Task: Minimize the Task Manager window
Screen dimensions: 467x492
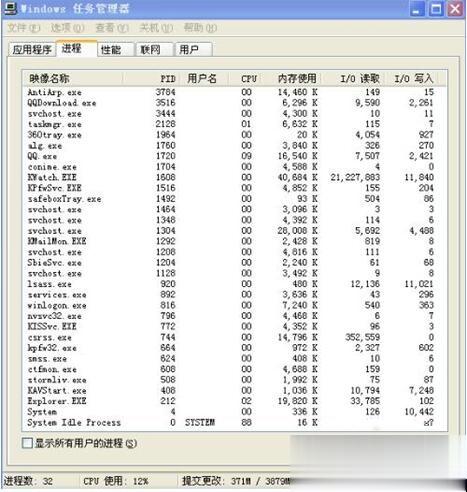Action: point(417,9)
